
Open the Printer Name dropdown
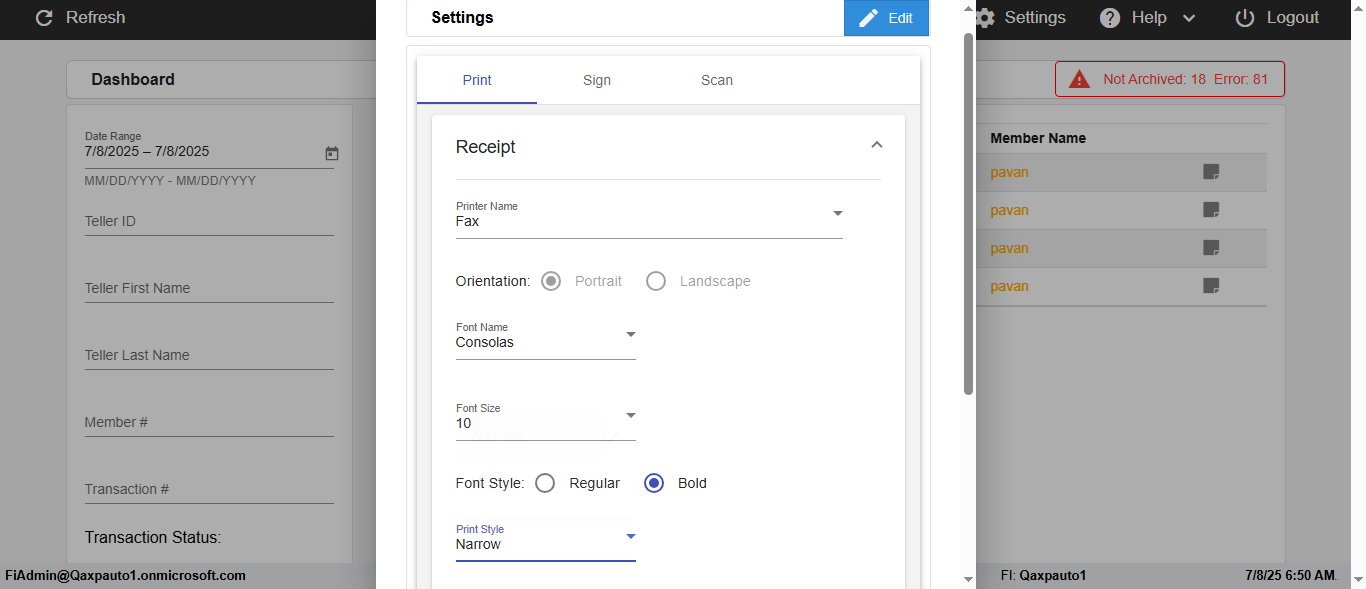[838, 213]
